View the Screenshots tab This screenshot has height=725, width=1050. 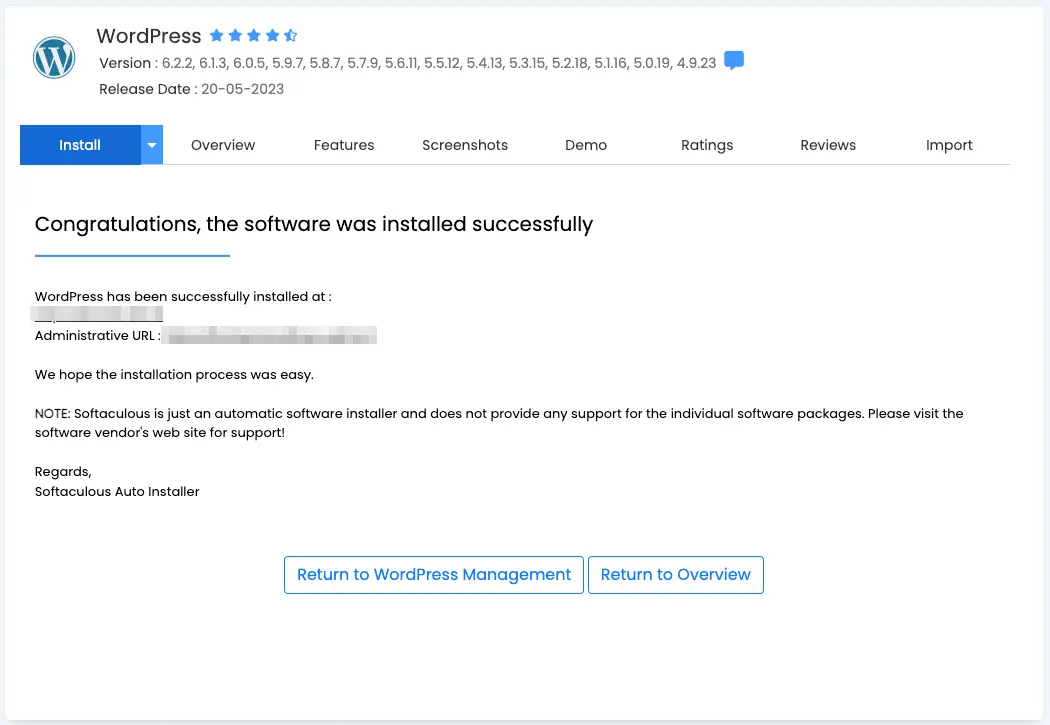[465, 145]
